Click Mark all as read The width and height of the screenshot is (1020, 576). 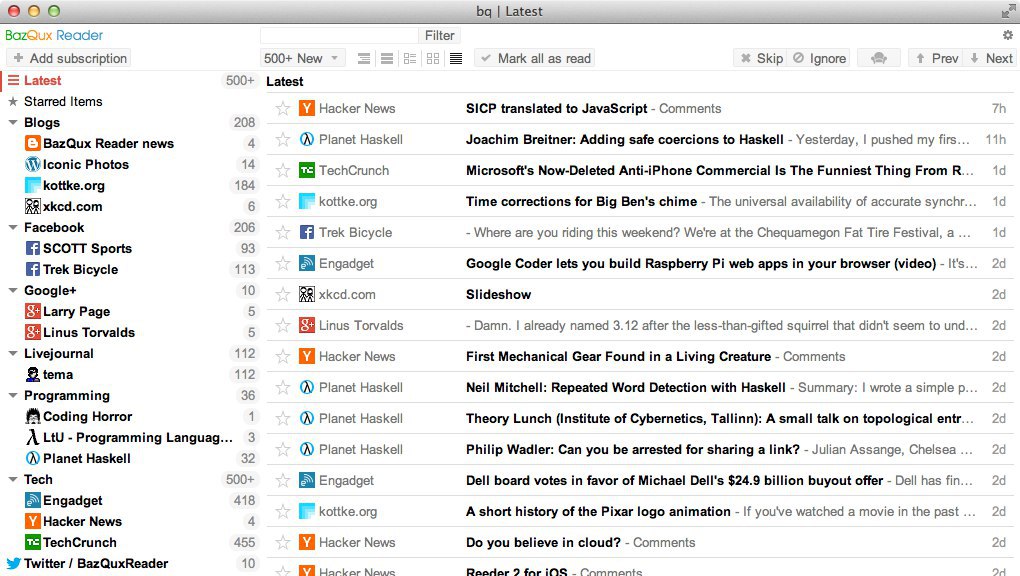click(x=535, y=59)
